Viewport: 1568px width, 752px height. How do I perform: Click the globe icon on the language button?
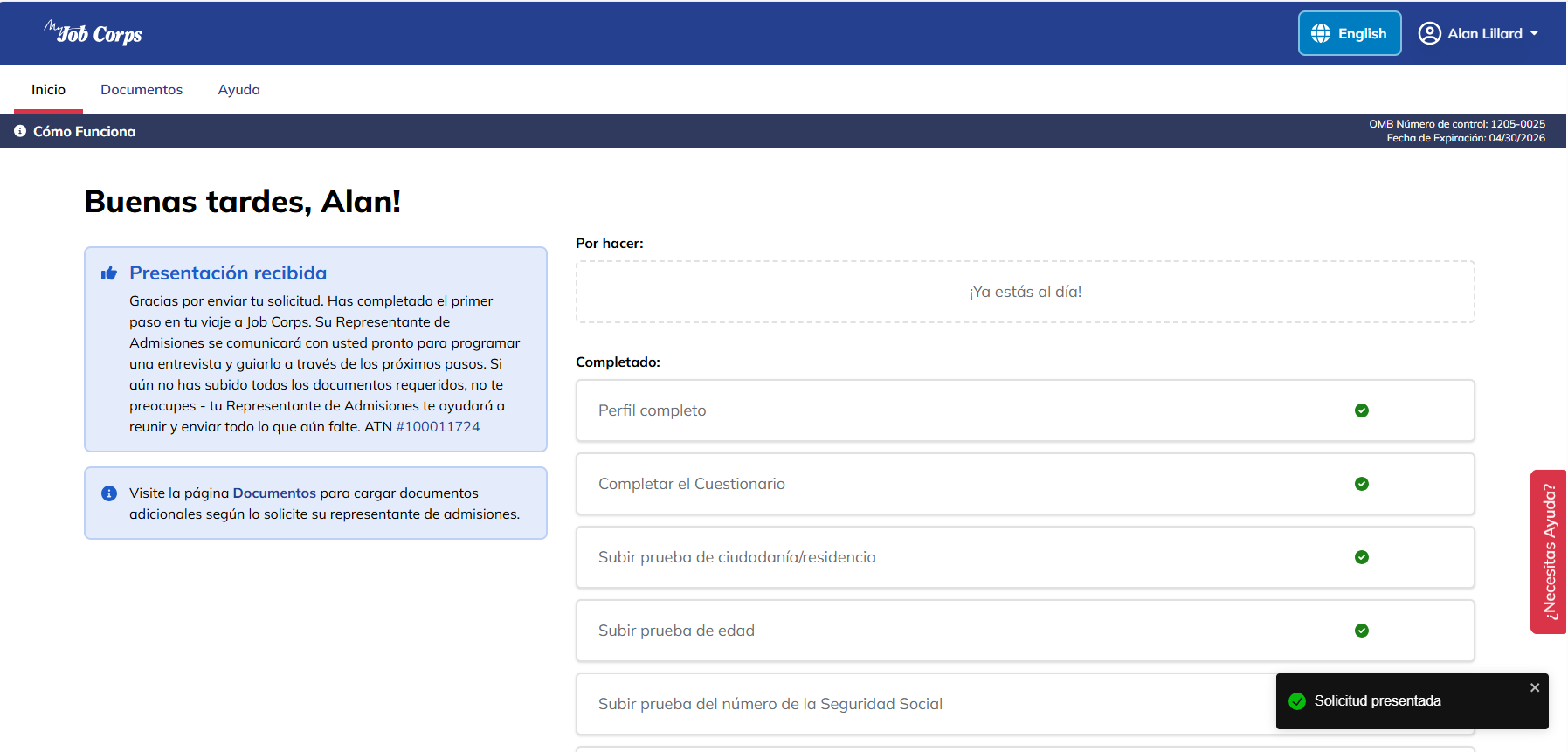[1321, 33]
